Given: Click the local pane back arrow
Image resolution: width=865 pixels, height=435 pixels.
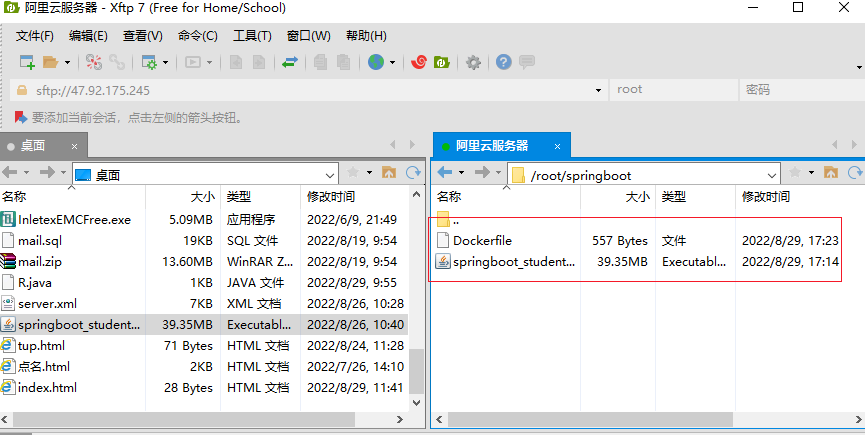Looking at the screenshot, I should click(x=10, y=173).
